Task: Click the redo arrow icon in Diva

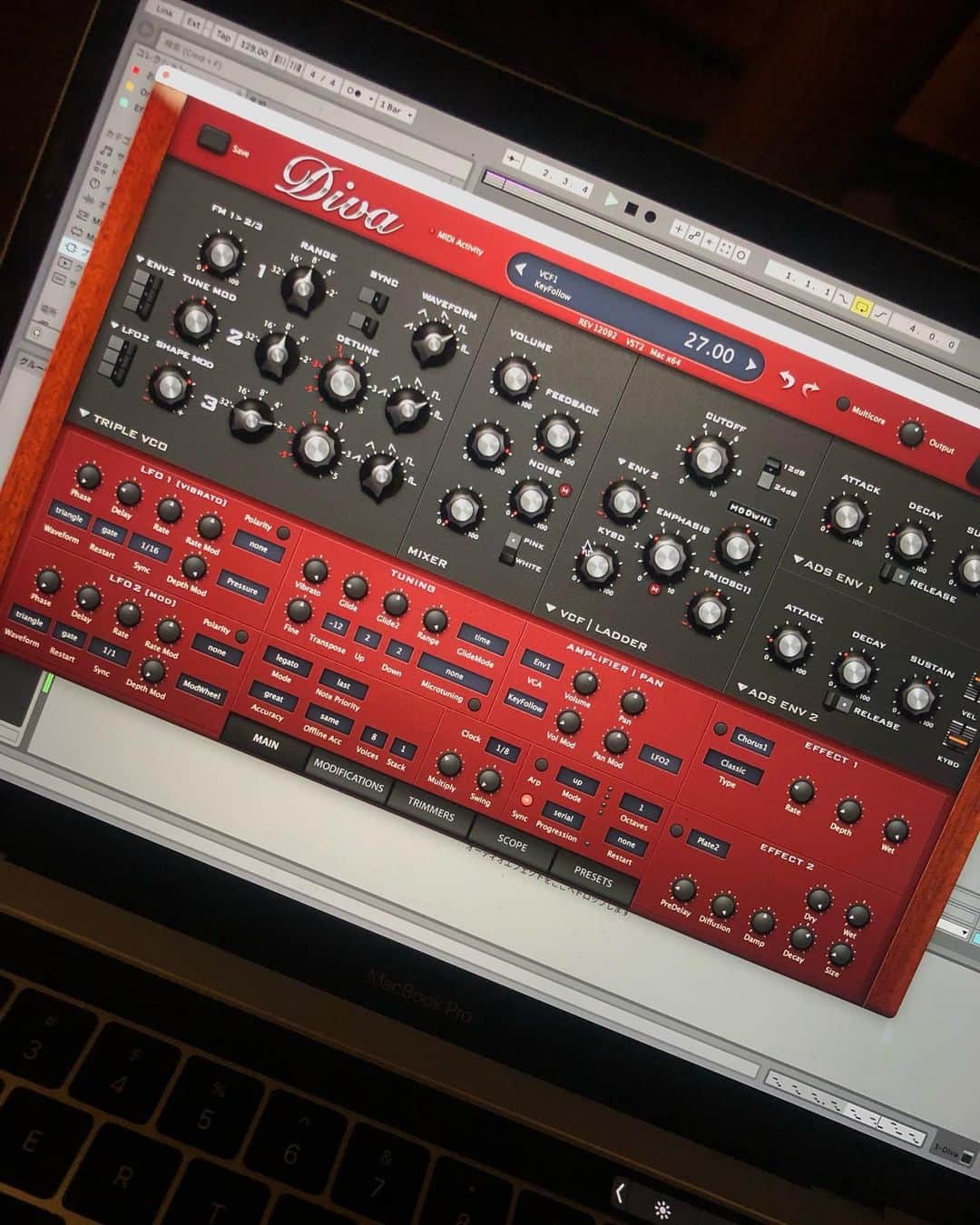Action: coord(810,387)
